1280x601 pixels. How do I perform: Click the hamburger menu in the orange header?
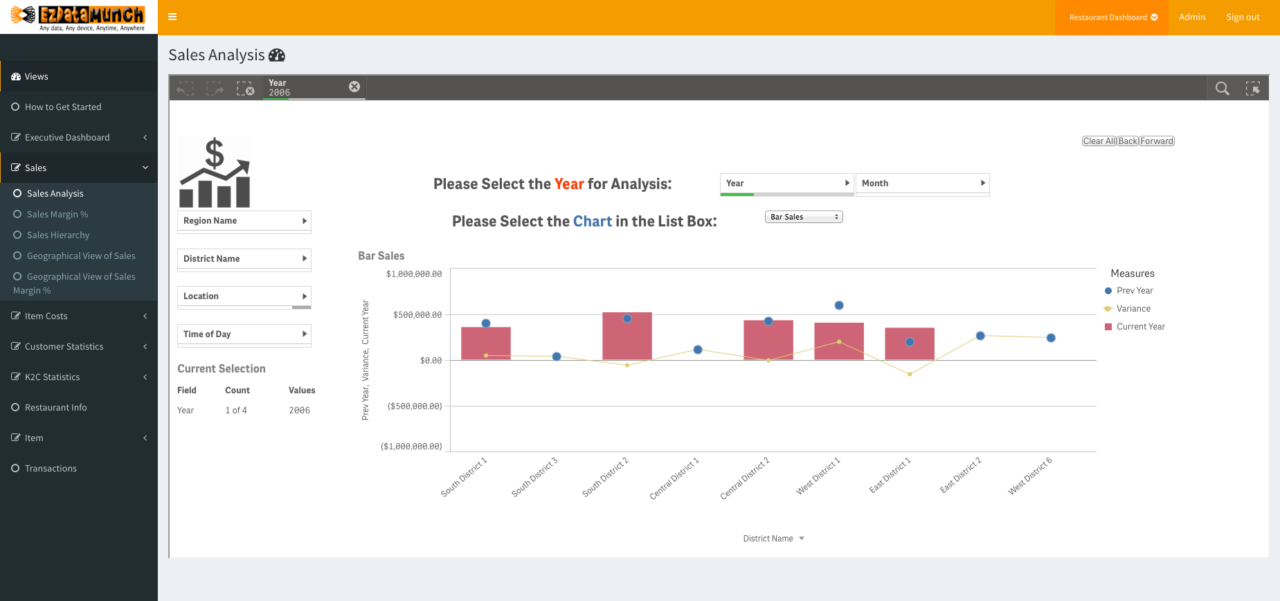(172, 16)
